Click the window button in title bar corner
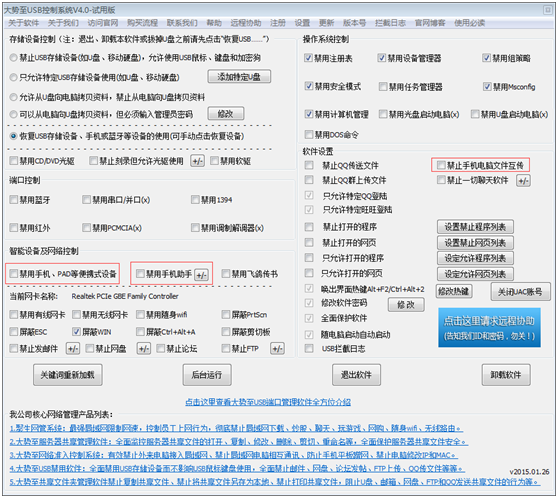Screen dimensions: 558x498 click(x=548, y=10)
